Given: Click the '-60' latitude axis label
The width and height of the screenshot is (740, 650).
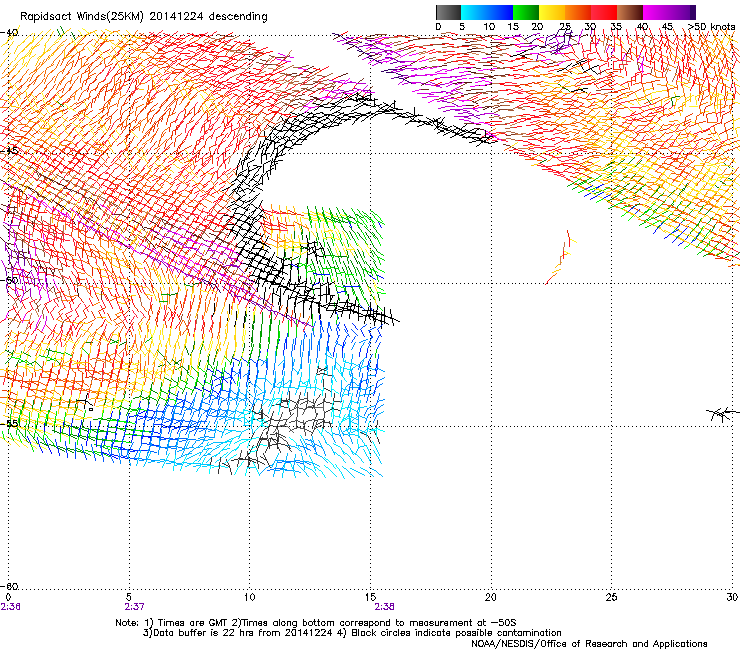Looking at the screenshot, I should (9, 586).
